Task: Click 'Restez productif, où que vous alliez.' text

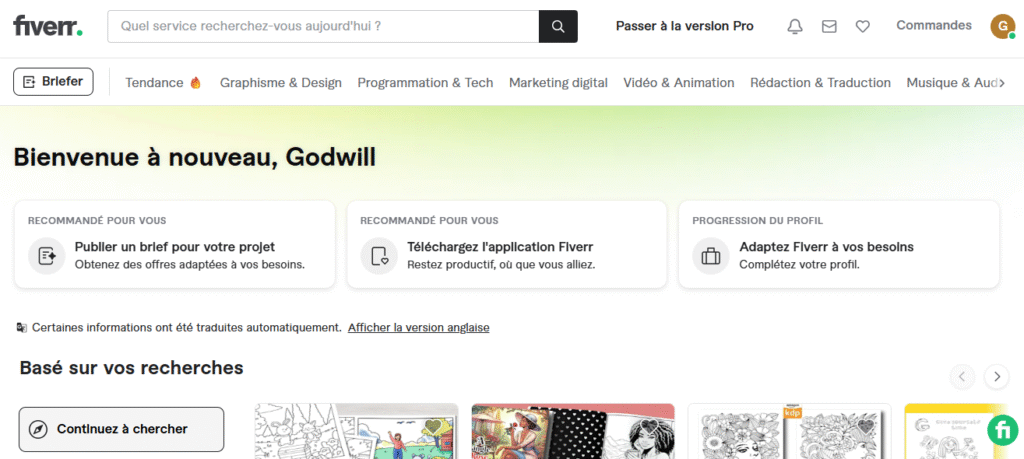Action: coord(501,265)
